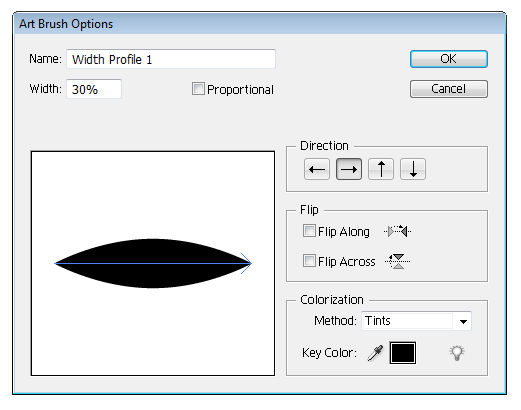The height and width of the screenshot is (410, 521).
Task: Click the black Key Color swatch
Action: (403, 353)
